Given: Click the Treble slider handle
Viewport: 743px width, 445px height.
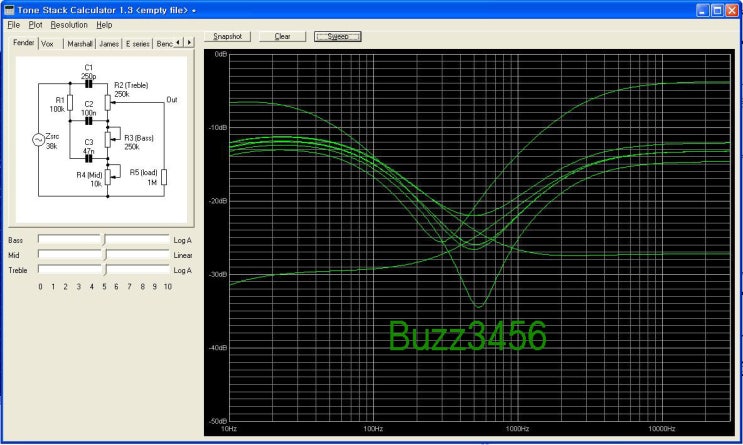Looking at the screenshot, I should point(103,270).
